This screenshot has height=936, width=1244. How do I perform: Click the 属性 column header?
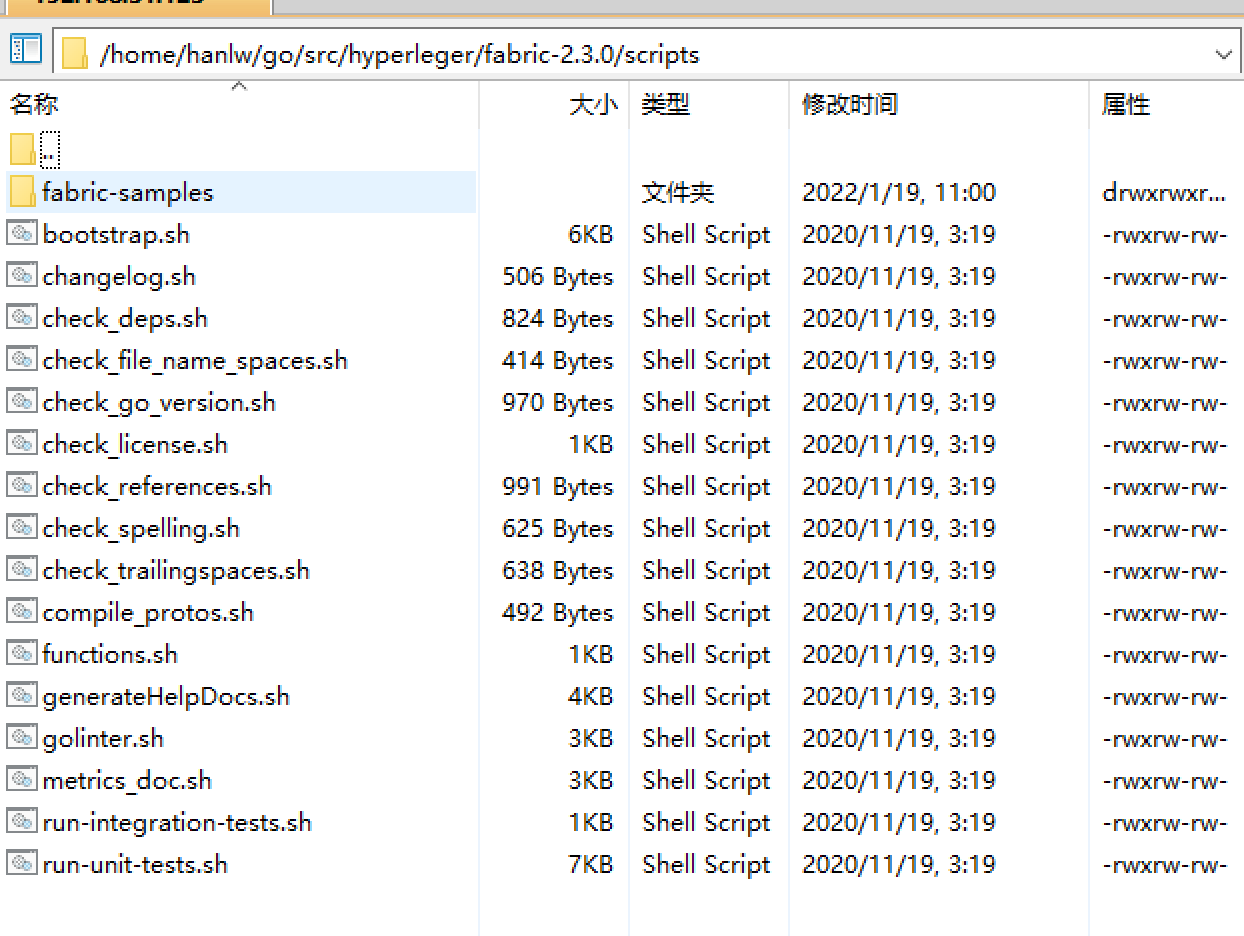point(1126,104)
